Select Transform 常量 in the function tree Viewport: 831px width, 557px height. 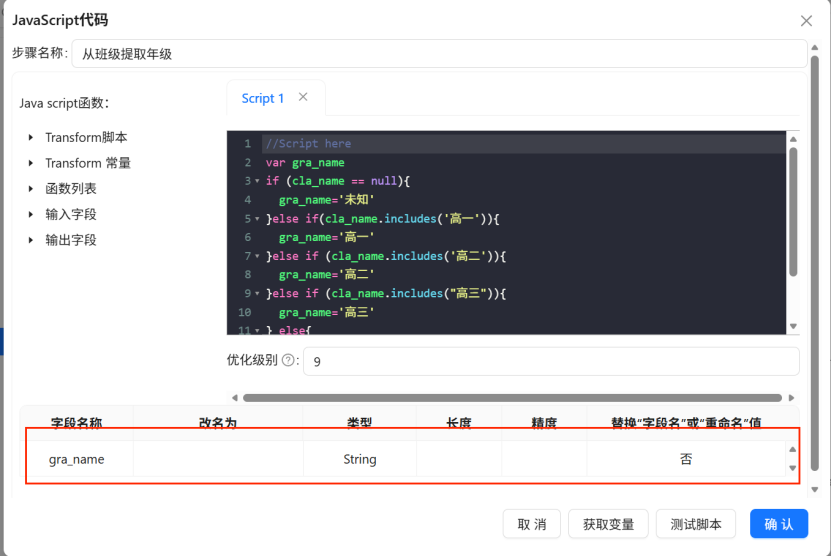[x=87, y=163]
